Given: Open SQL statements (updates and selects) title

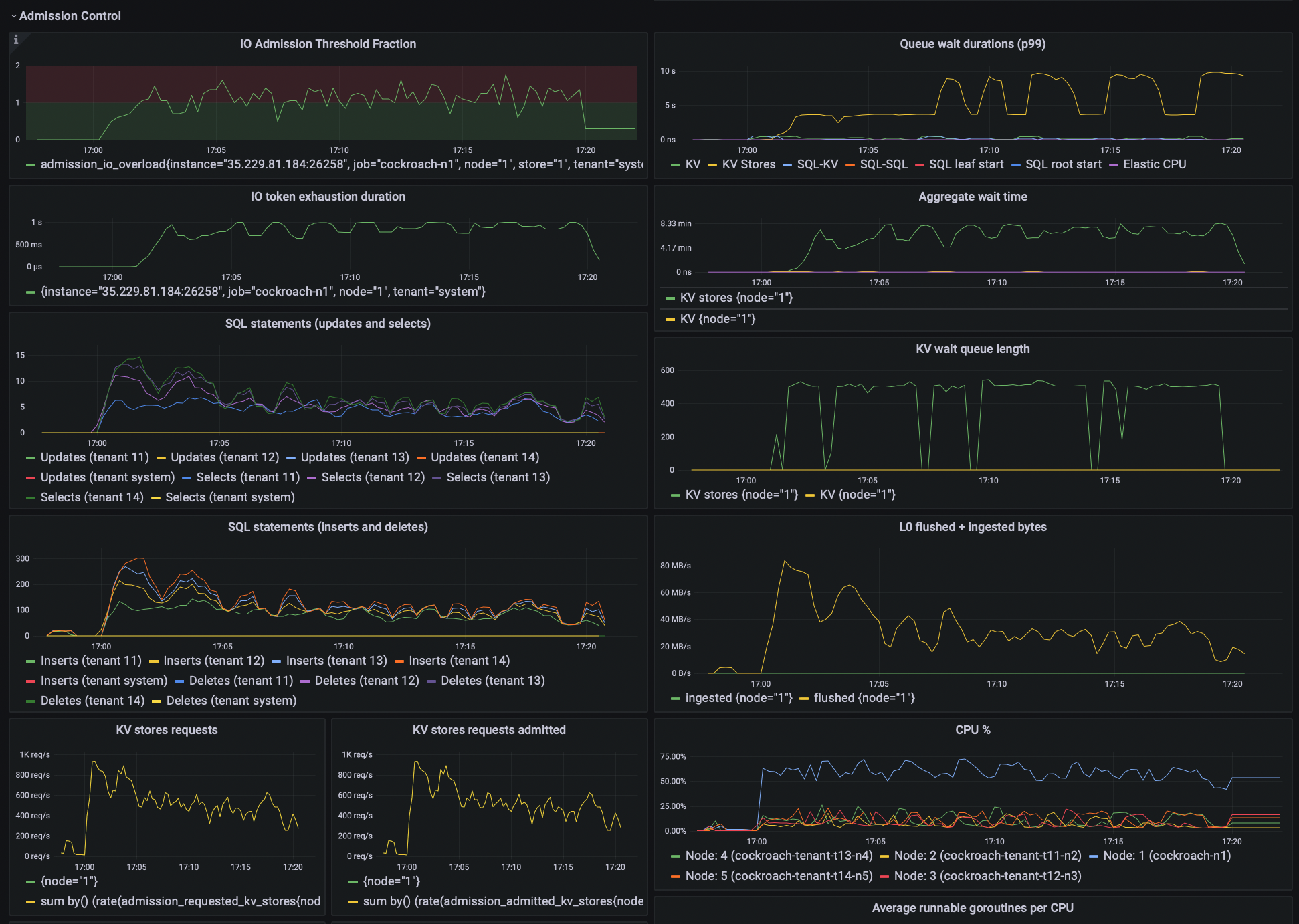Looking at the screenshot, I should coord(328,324).
